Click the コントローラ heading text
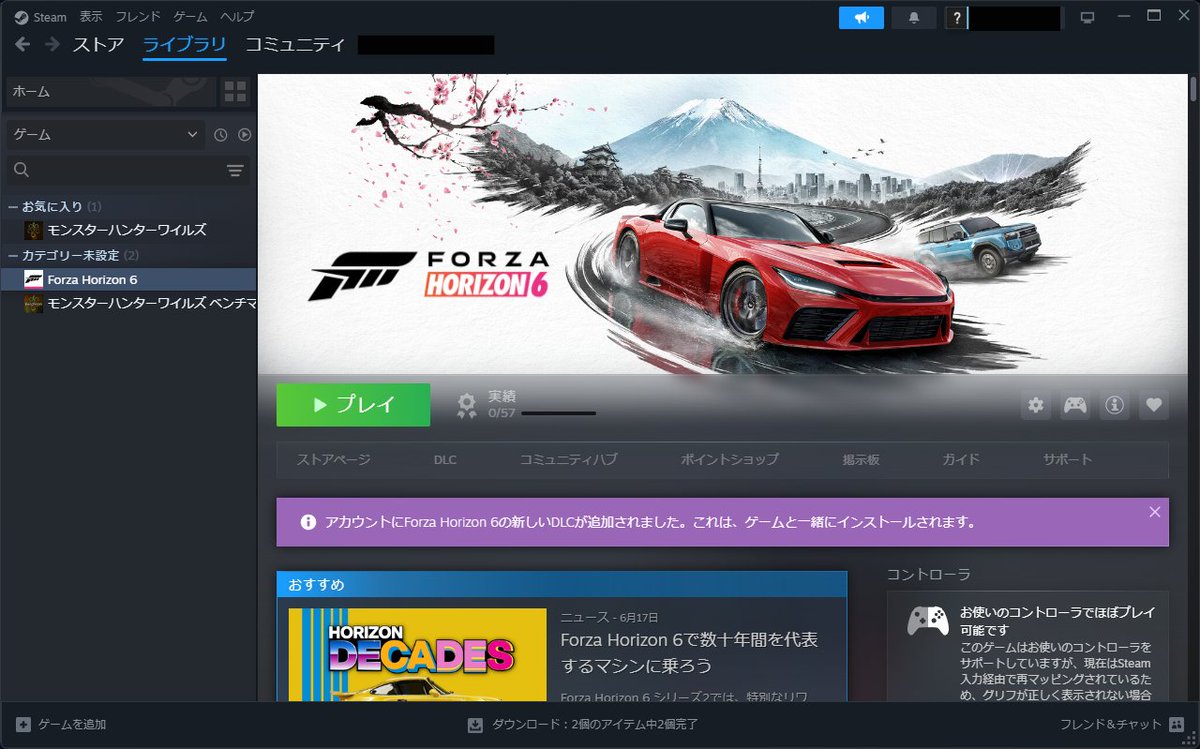1200x749 pixels. click(x=929, y=575)
